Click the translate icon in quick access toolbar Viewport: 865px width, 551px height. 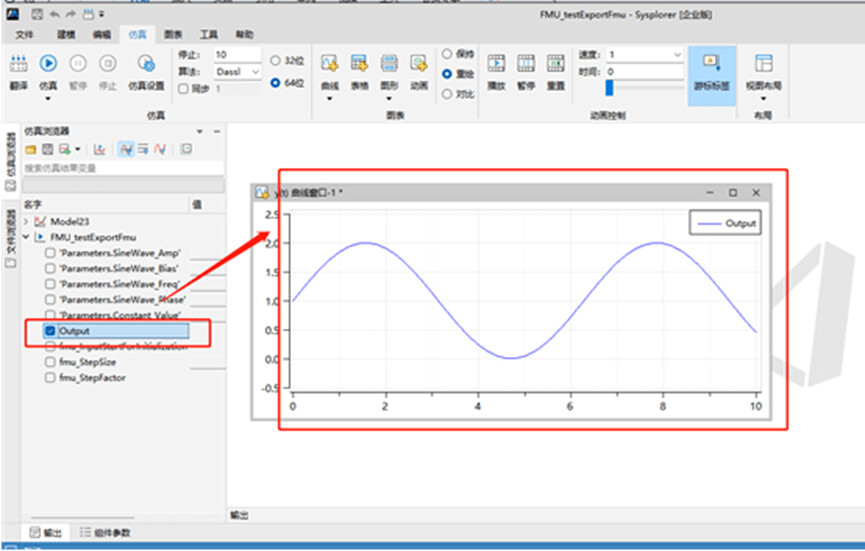pos(88,14)
